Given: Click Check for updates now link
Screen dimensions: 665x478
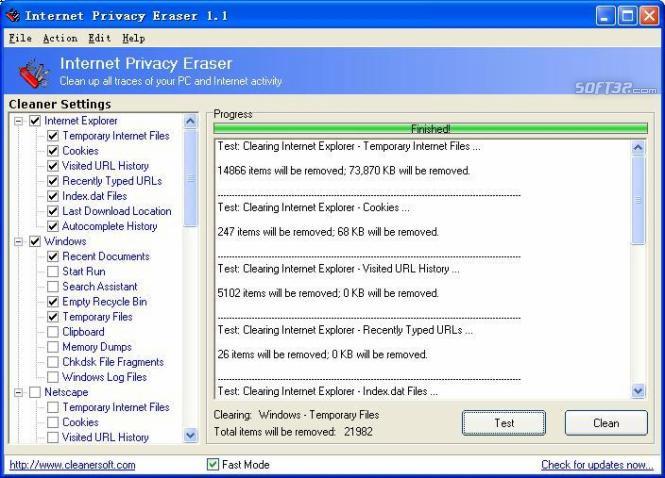Looking at the screenshot, I should pyautogui.click(x=597, y=465).
